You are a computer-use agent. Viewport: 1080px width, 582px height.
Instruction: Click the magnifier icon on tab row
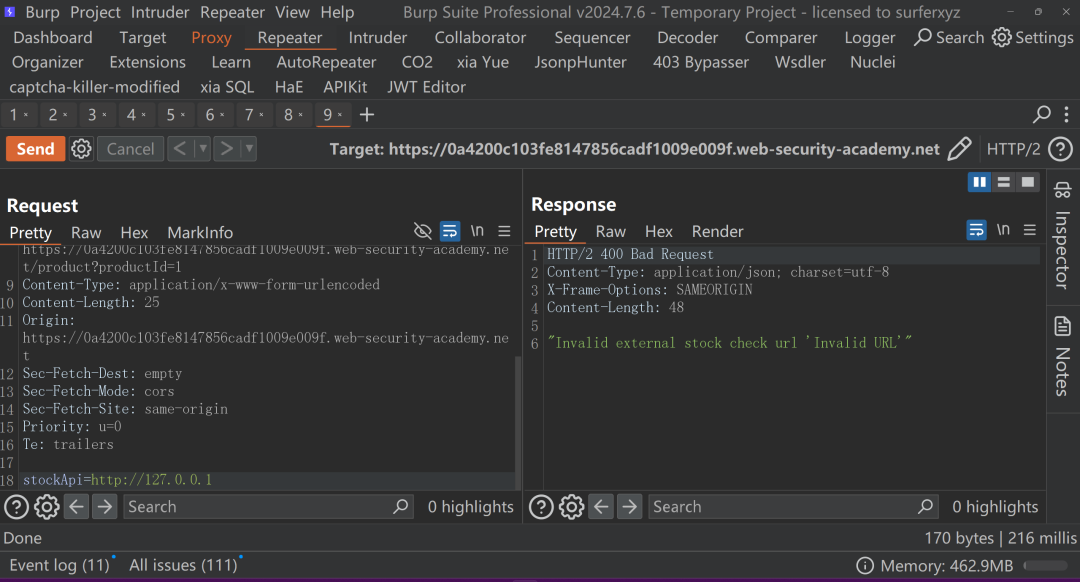(x=1041, y=114)
